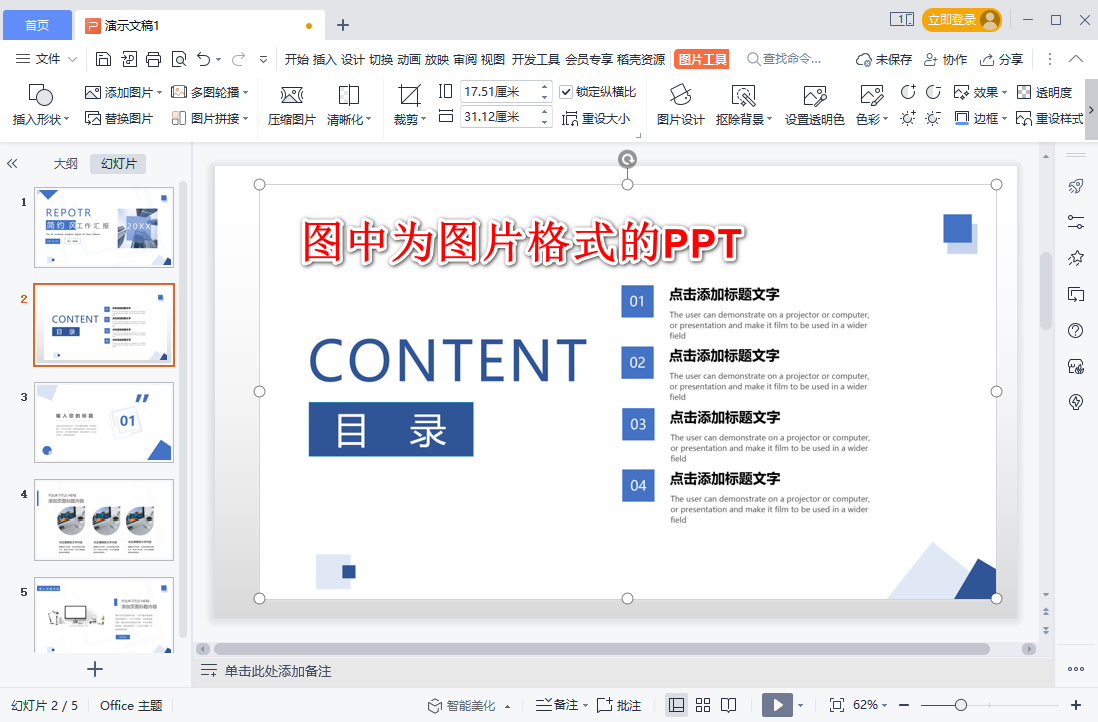This screenshot has width=1098, height=722.
Task: Start slideshow with the play button
Action: click(777, 705)
